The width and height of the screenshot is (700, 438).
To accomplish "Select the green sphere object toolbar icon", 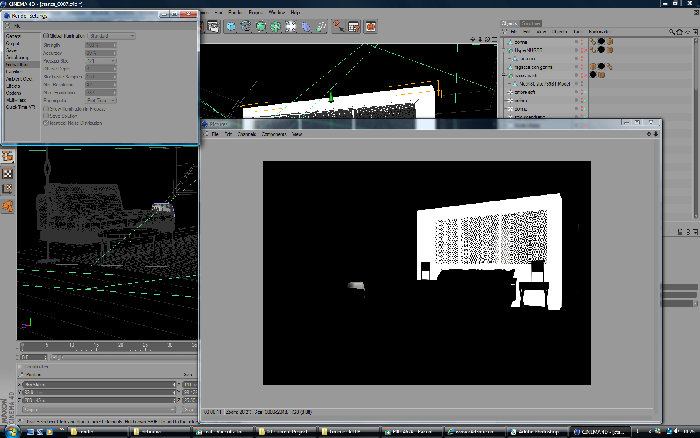I will tap(261, 27).
